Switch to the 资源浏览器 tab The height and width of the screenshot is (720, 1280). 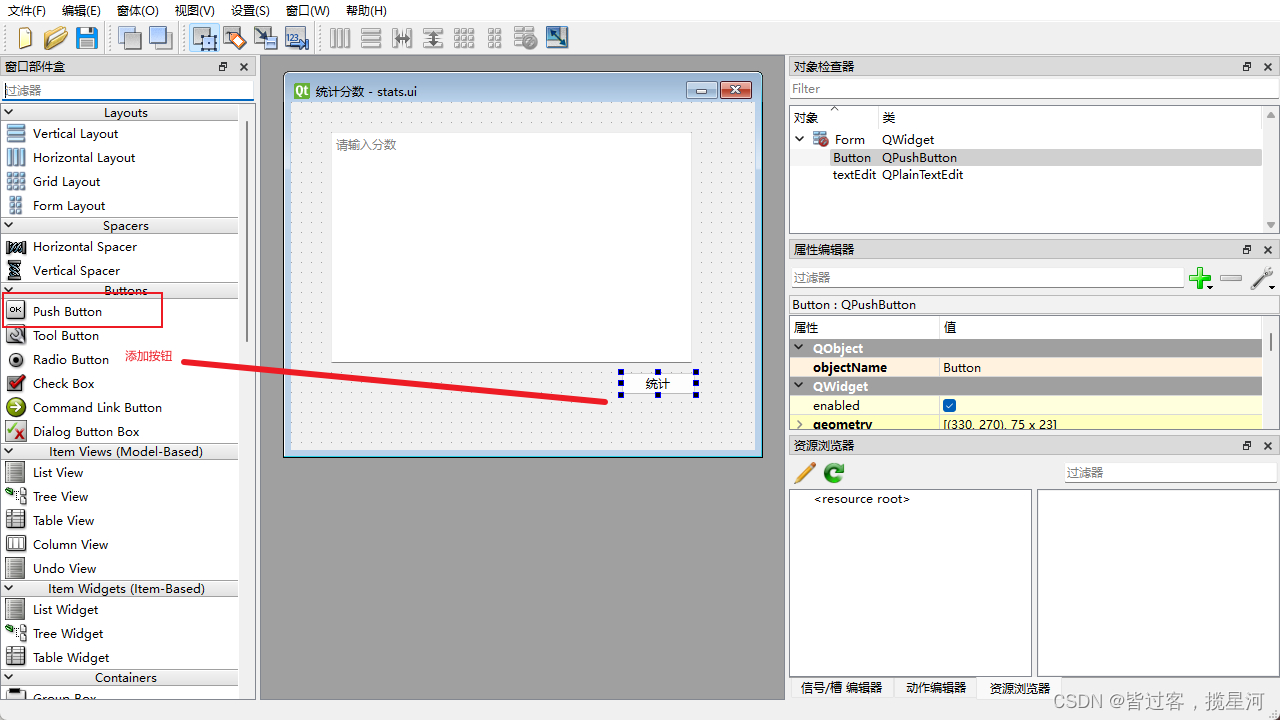pos(1019,688)
